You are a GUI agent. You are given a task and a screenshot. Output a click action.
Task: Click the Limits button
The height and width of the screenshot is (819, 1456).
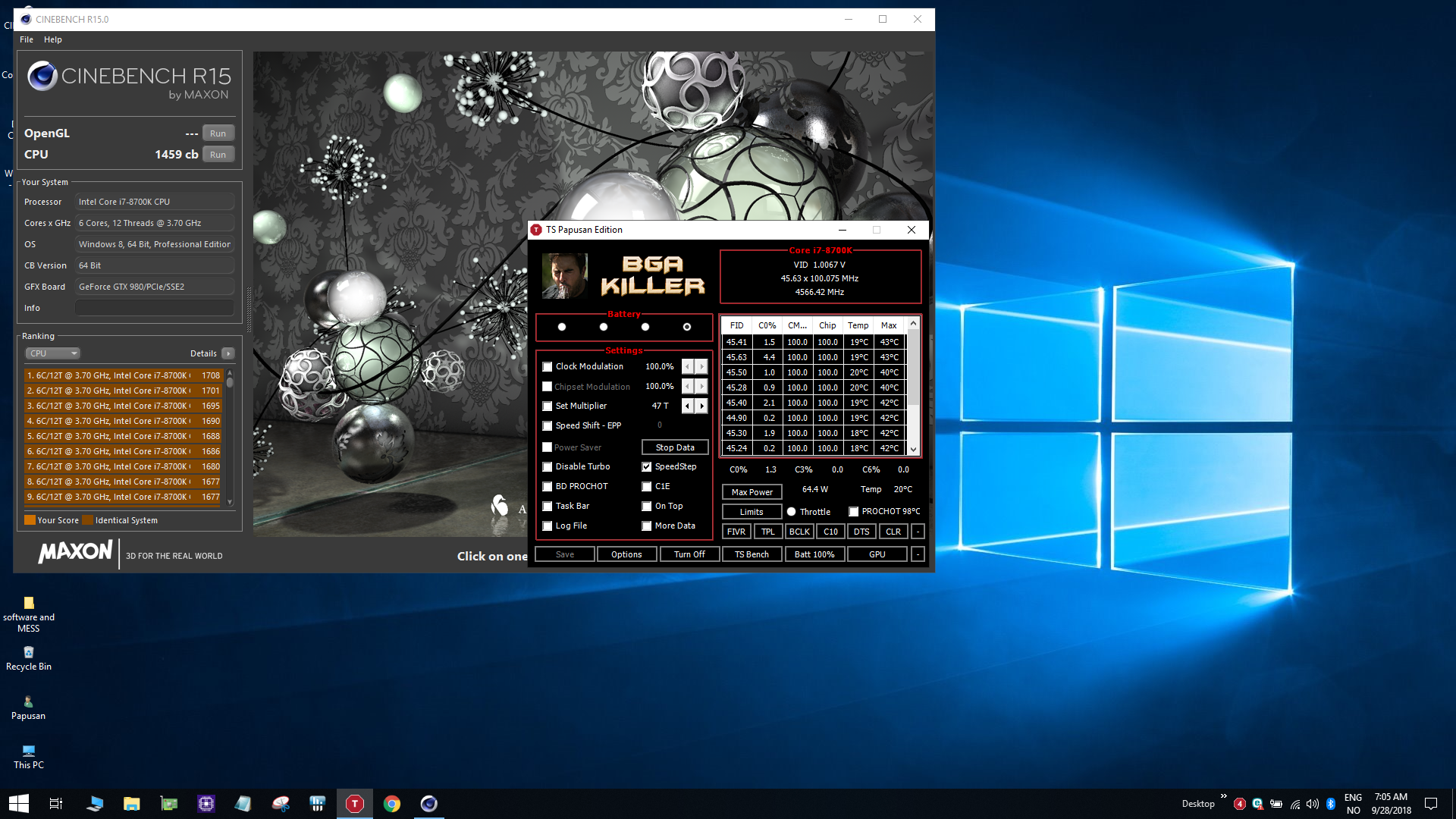coord(752,512)
